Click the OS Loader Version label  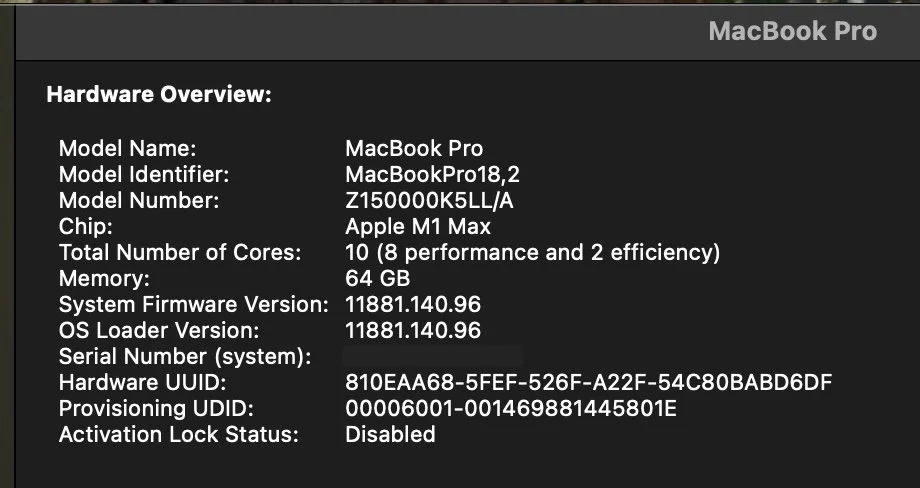click(159, 330)
